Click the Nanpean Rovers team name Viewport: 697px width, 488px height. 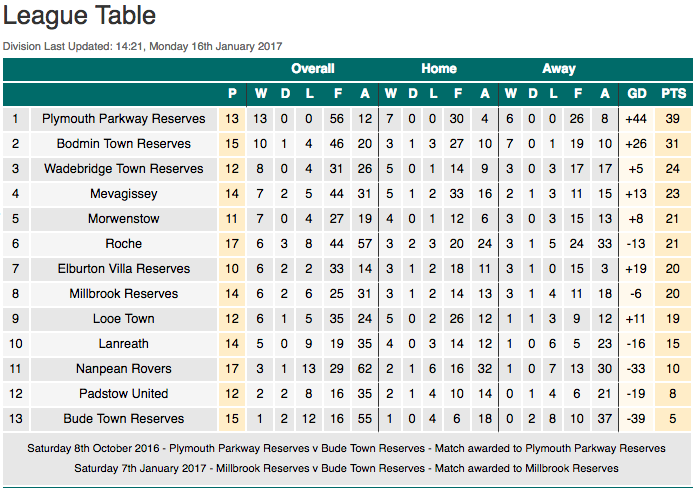pos(124,369)
